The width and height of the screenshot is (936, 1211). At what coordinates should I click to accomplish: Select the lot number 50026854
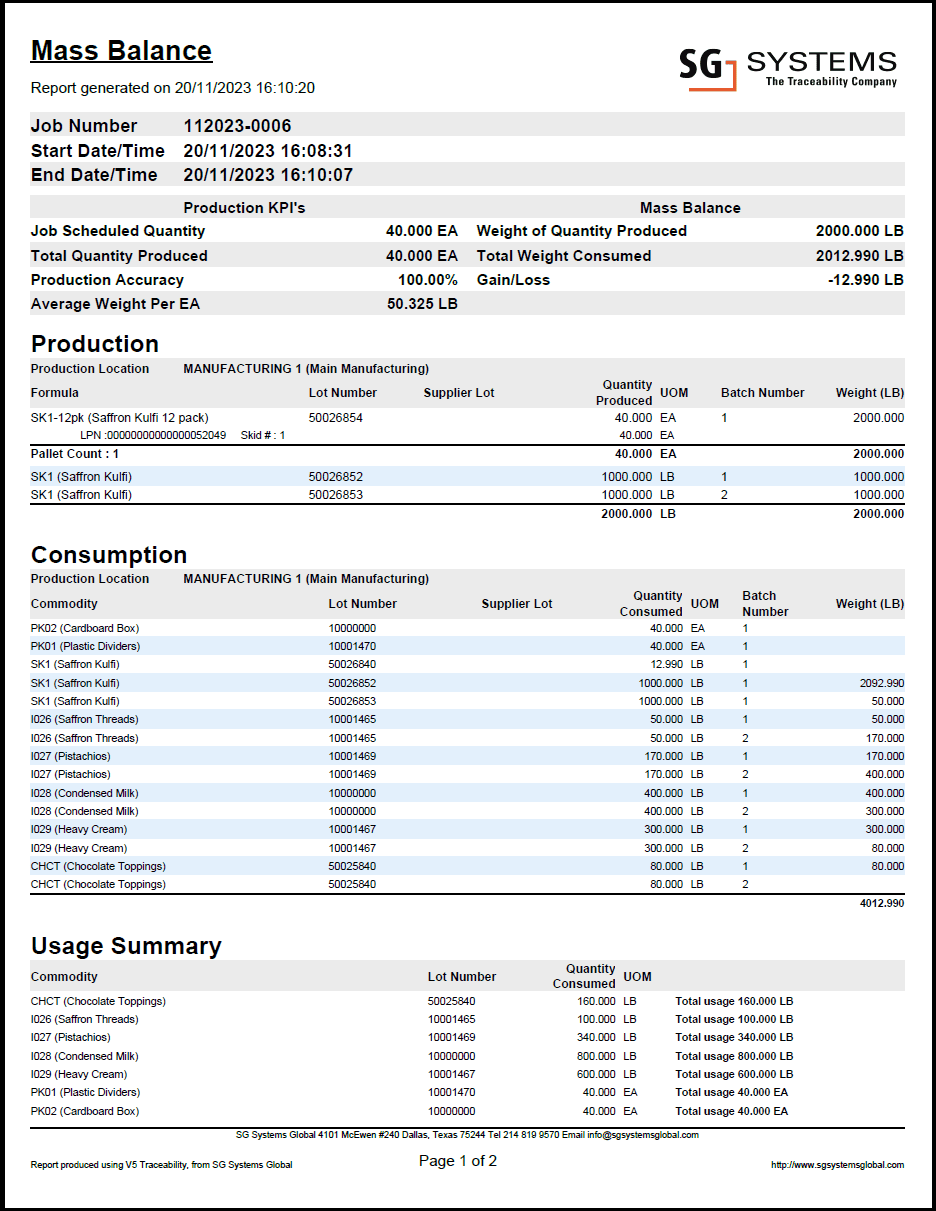pos(336,418)
